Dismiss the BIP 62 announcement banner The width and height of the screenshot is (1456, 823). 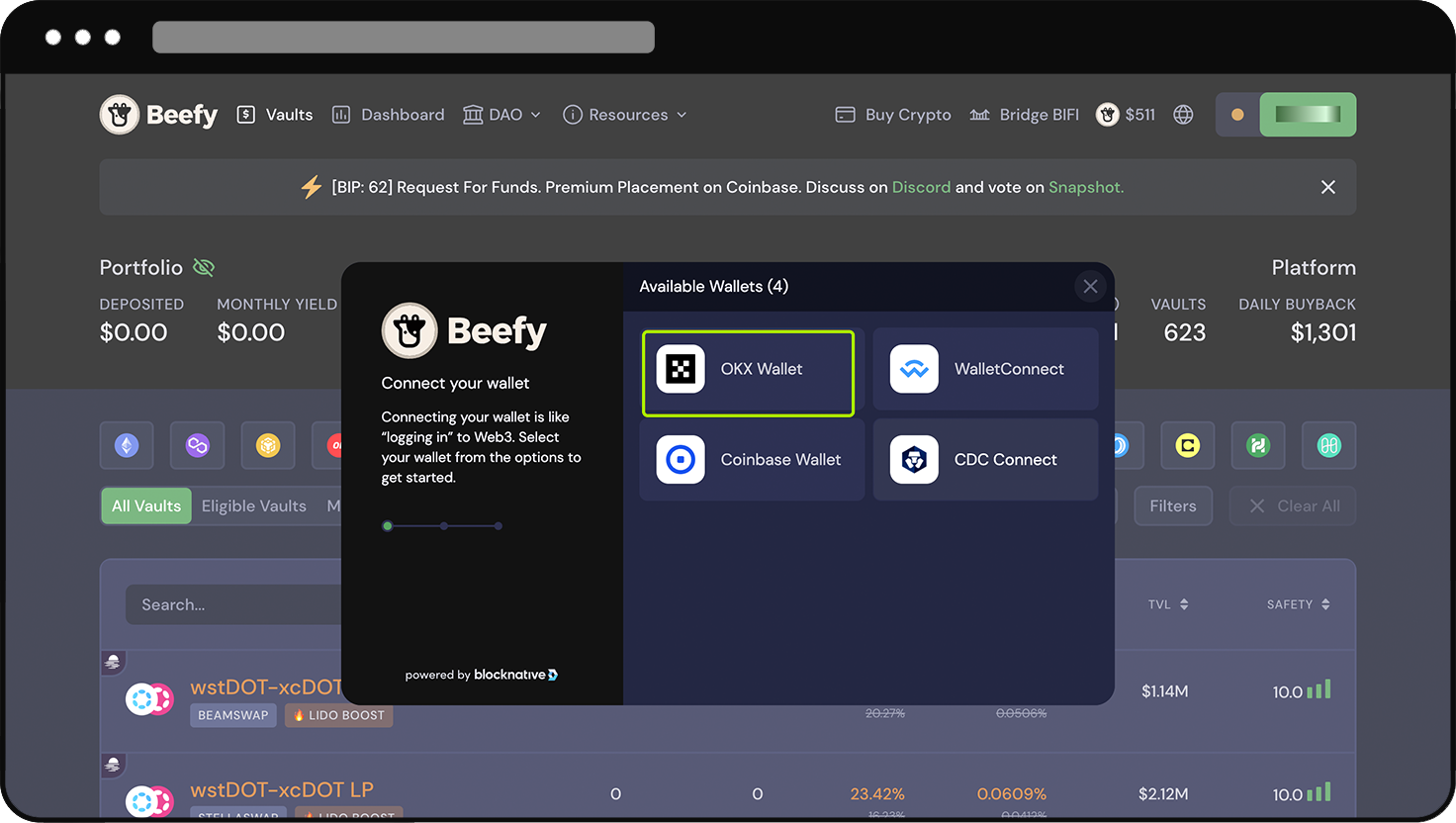click(x=1328, y=187)
